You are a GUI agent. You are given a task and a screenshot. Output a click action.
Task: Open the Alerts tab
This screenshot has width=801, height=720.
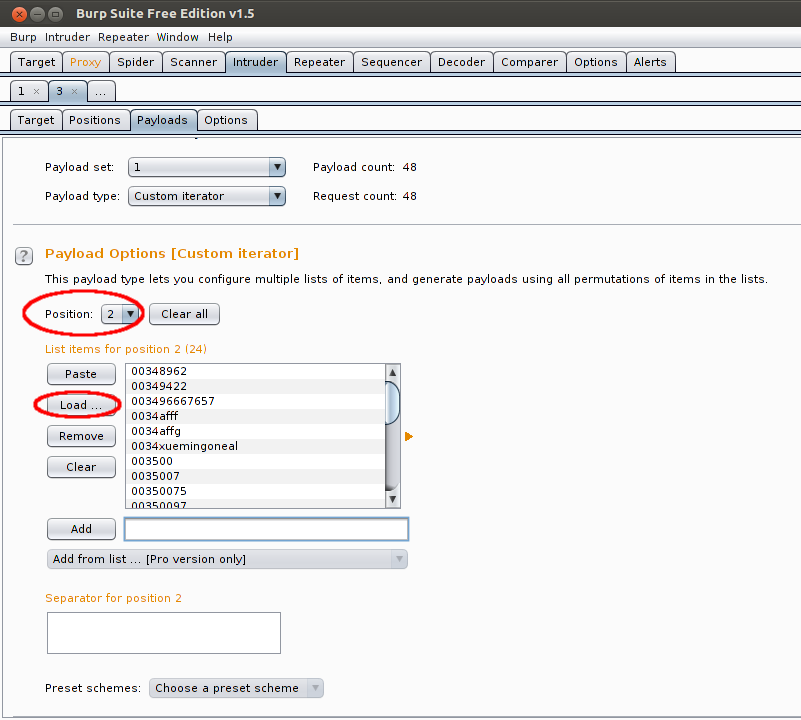tap(650, 62)
